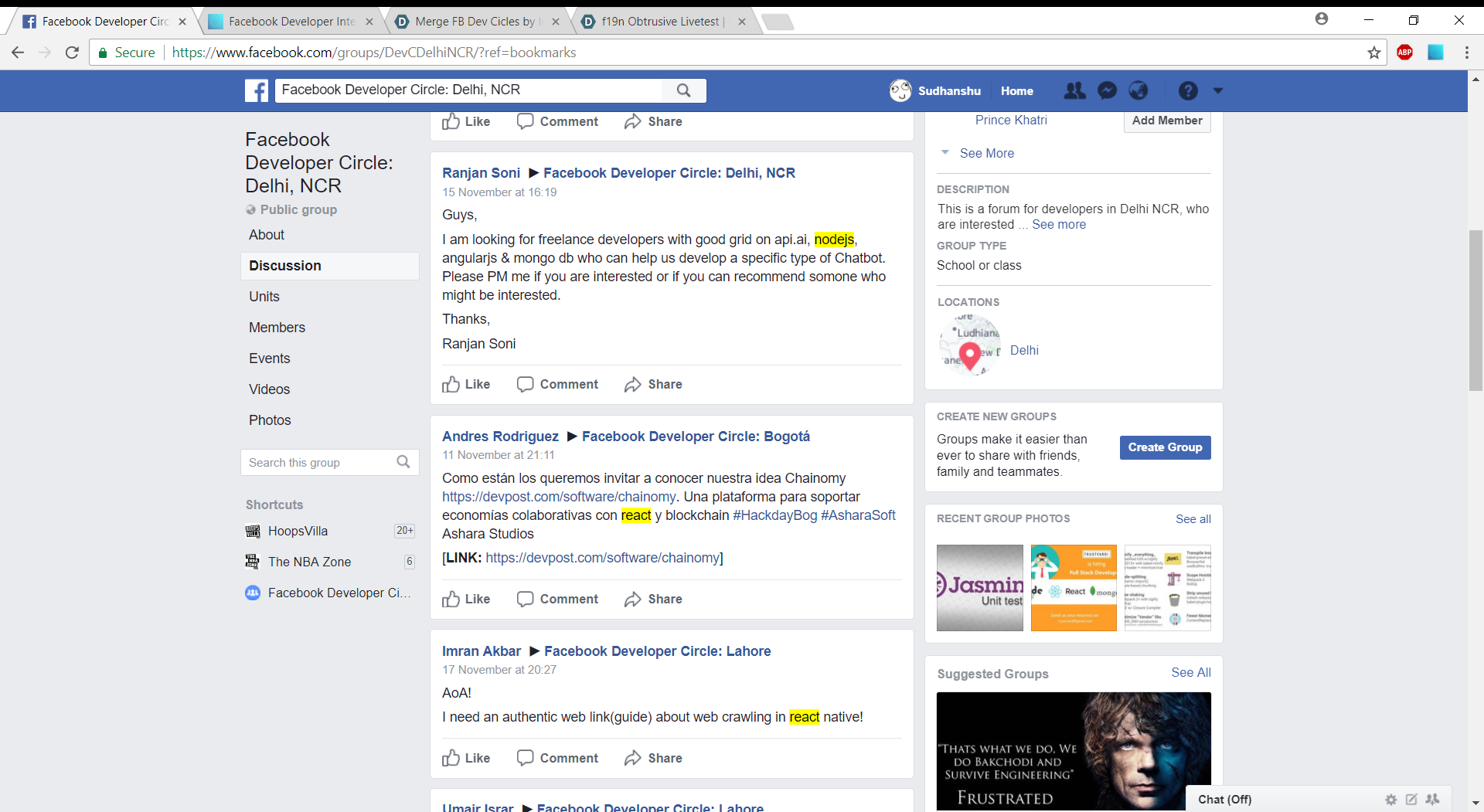Click See All suggested groups
Image resolution: width=1484 pixels, height=812 pixels.
pos(1191,672)
